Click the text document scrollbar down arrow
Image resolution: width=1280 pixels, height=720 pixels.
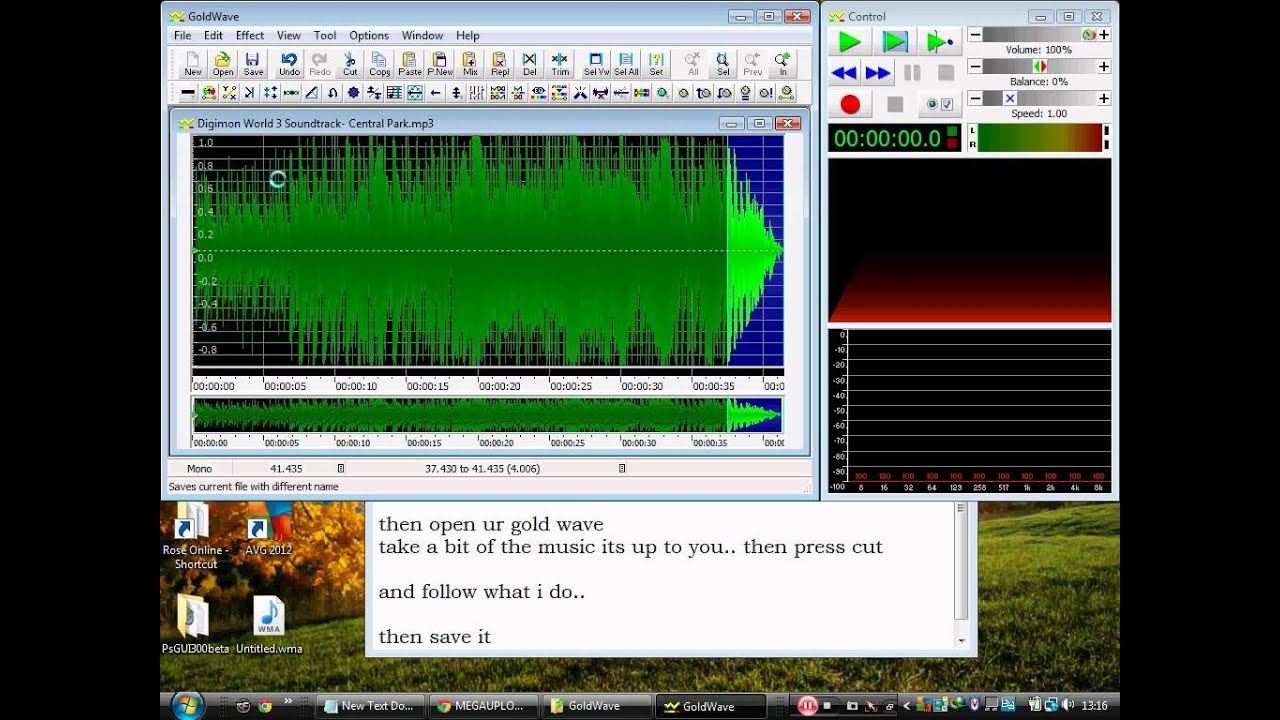point(962,640)
